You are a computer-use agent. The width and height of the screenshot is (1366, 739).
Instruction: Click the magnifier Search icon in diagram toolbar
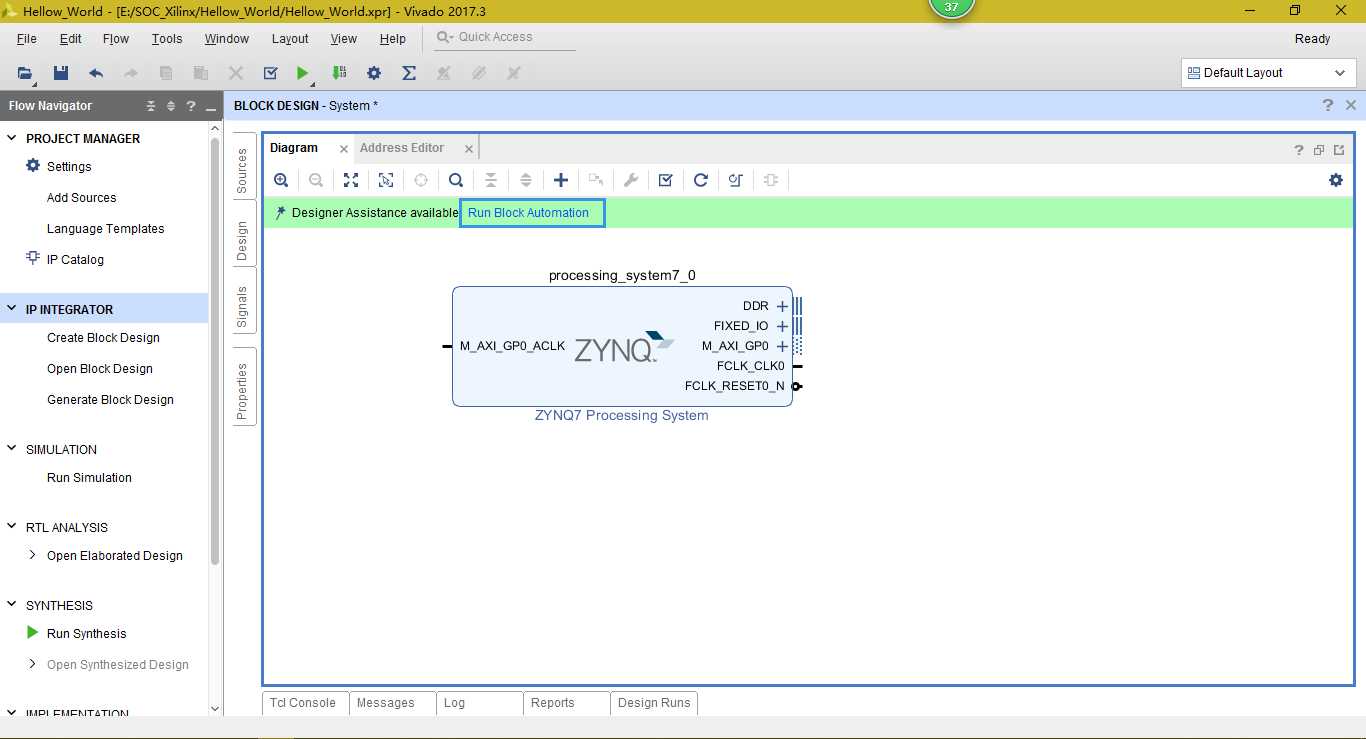456,180
